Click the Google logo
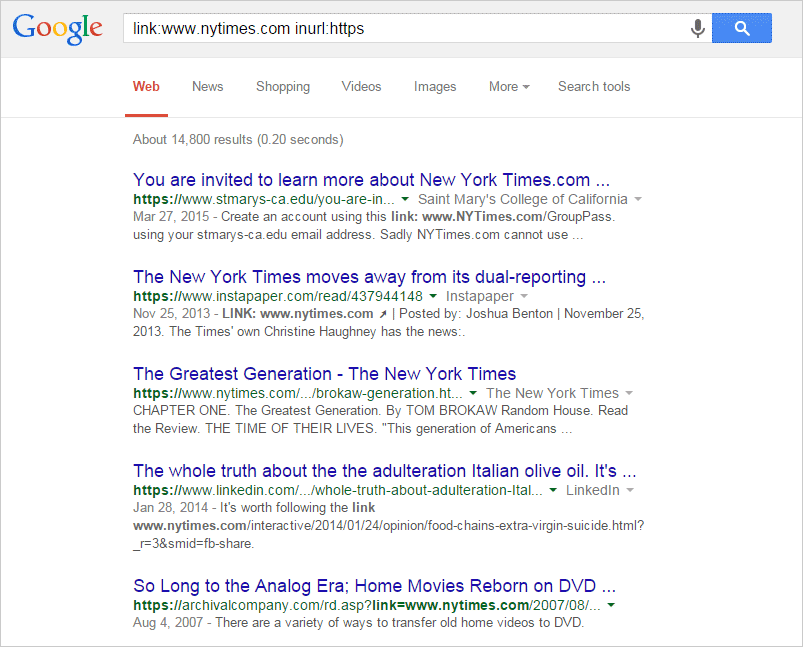This screenshot has width=803, height=647. pyautogui.click(x=57, y=29)
